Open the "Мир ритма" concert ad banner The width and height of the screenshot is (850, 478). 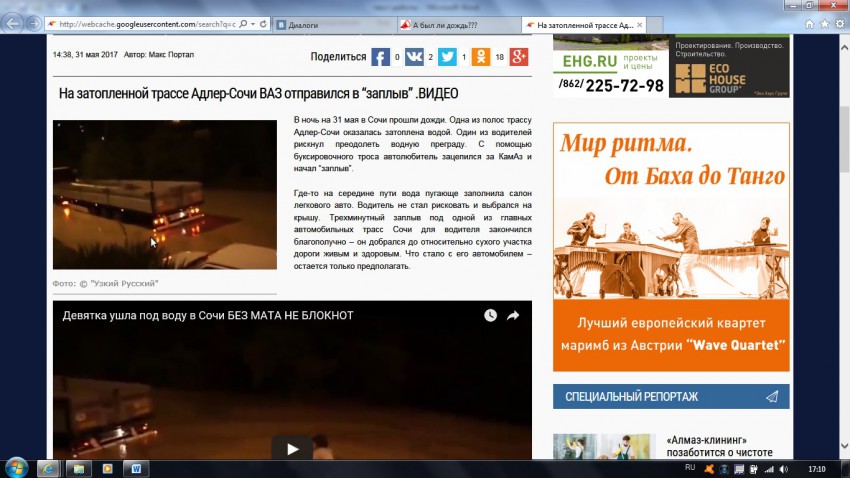[671, 247]
